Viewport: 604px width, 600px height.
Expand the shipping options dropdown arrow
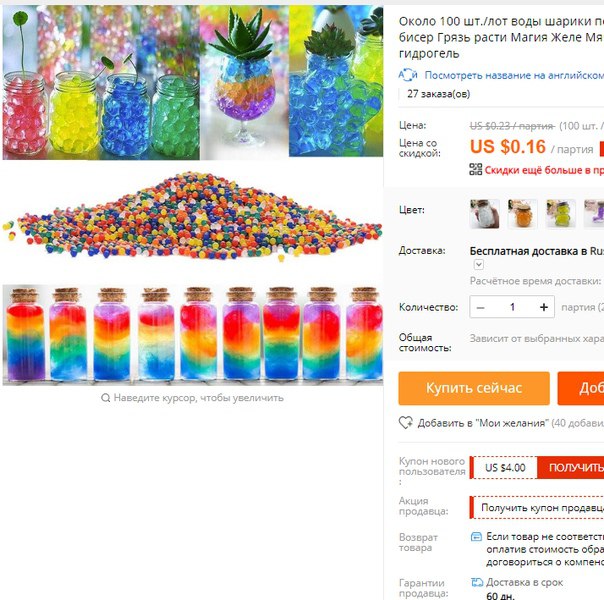[x=478, y=265]
